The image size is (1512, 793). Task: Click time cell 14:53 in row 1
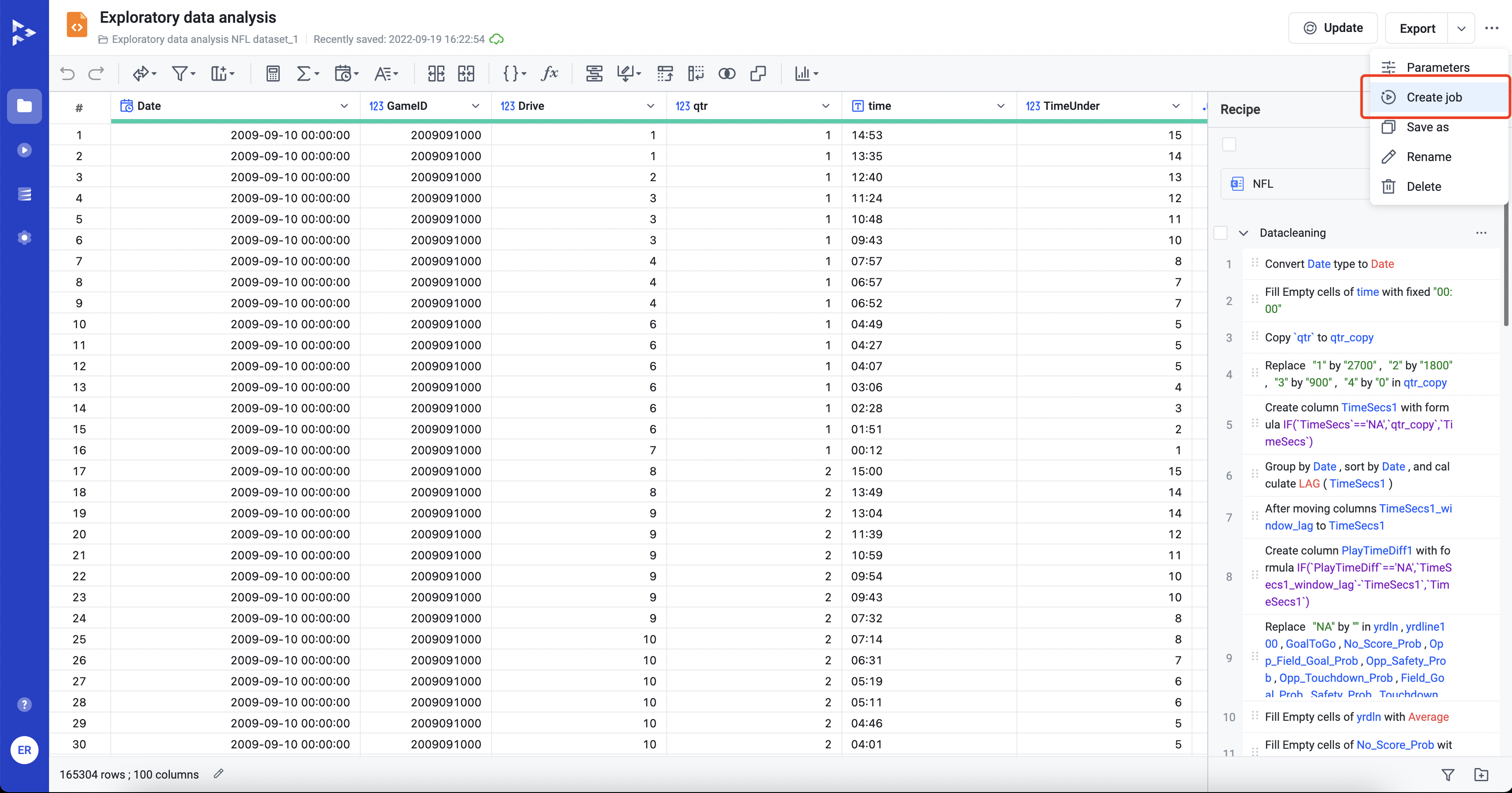928,135
